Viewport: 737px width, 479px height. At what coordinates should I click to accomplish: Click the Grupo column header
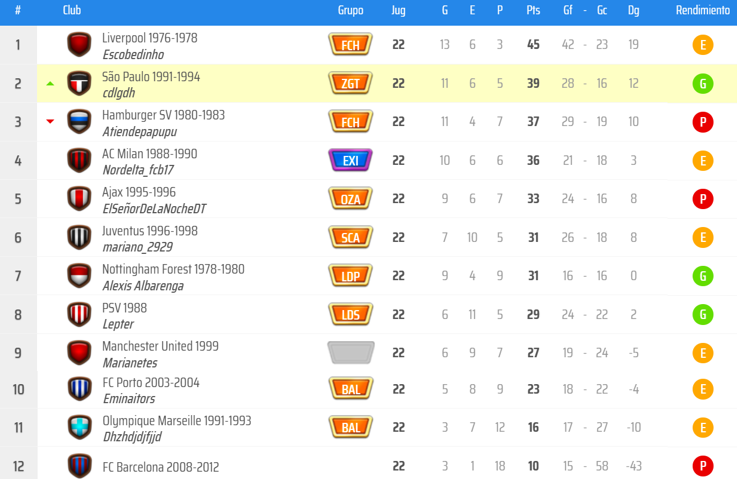(x=350, y=10)
